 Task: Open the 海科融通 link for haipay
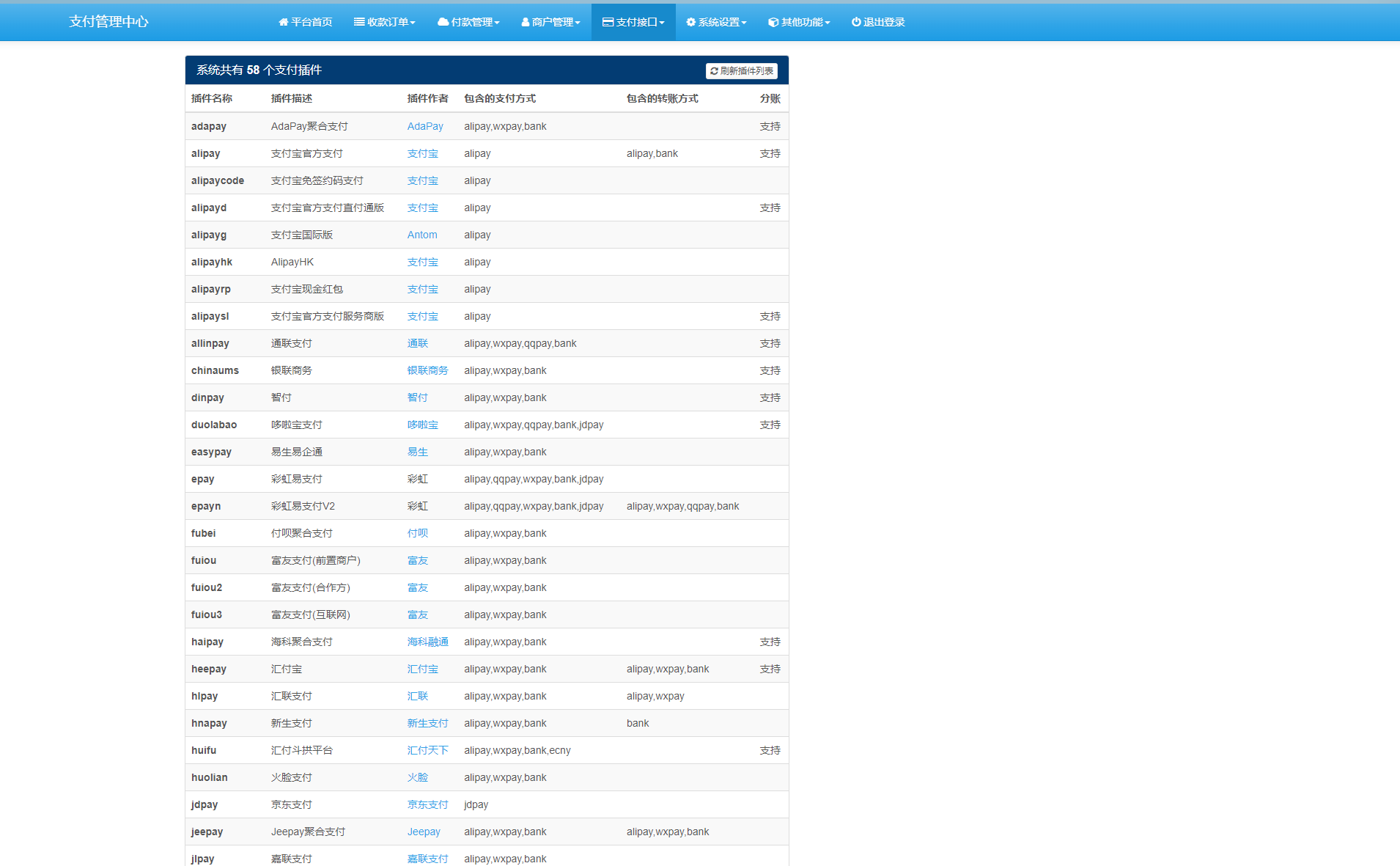[427, 642]
